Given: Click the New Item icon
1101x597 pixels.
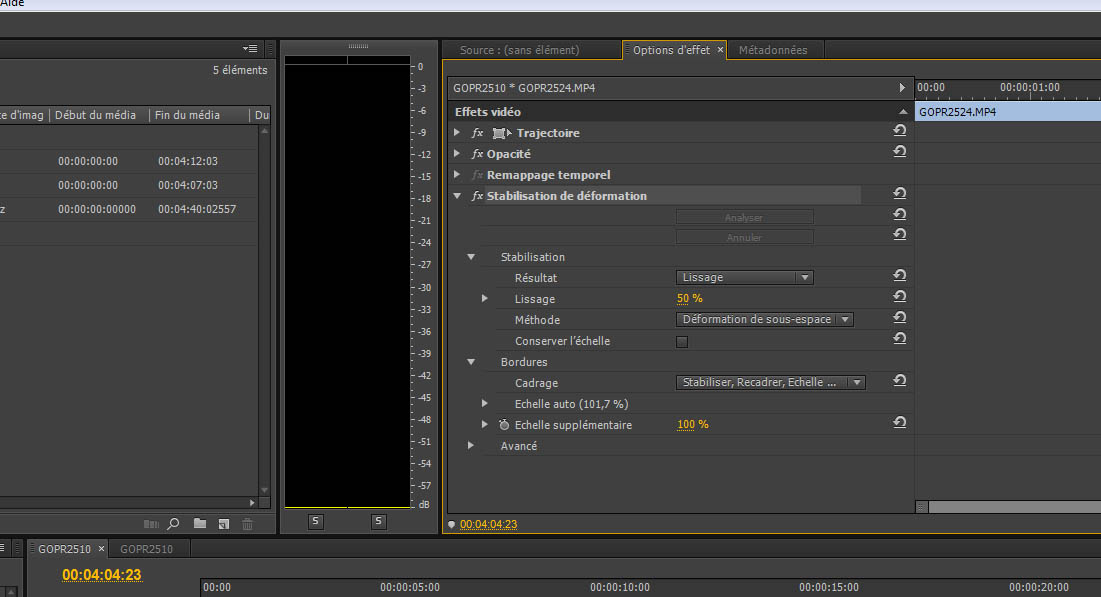Looking at the screenshot, I should [224, 523].
